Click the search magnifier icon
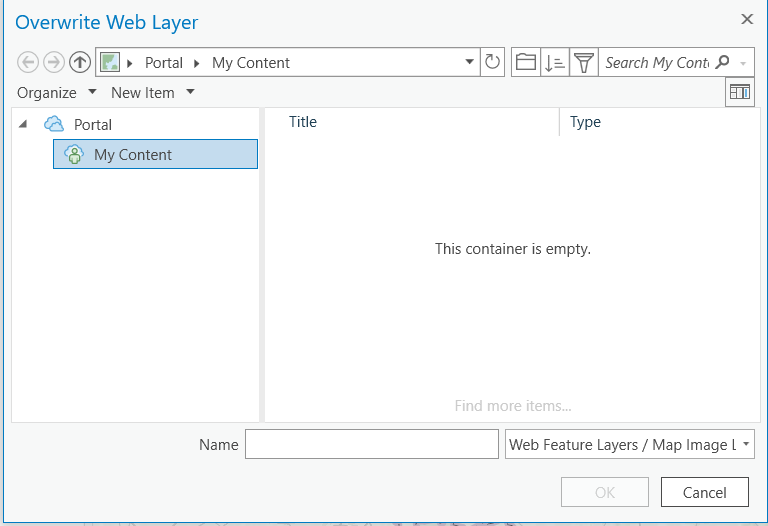Image resolution: width=768 pixels, height=526 pixels. coord(723,62)
